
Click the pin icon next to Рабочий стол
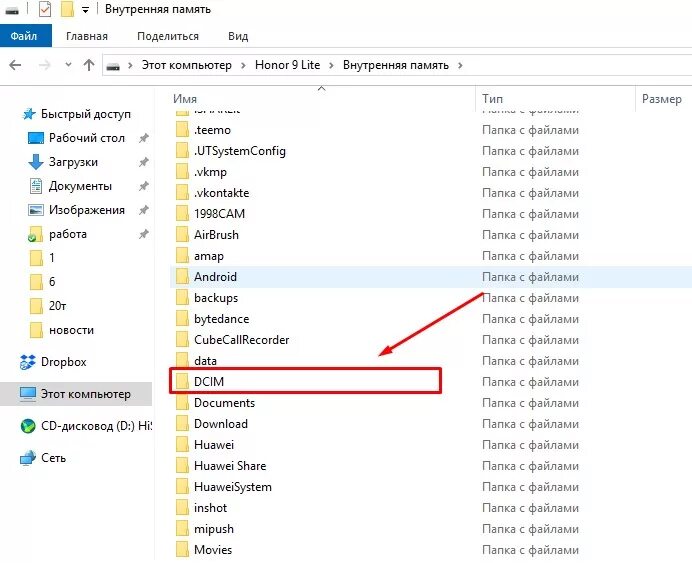coord(143,139)
